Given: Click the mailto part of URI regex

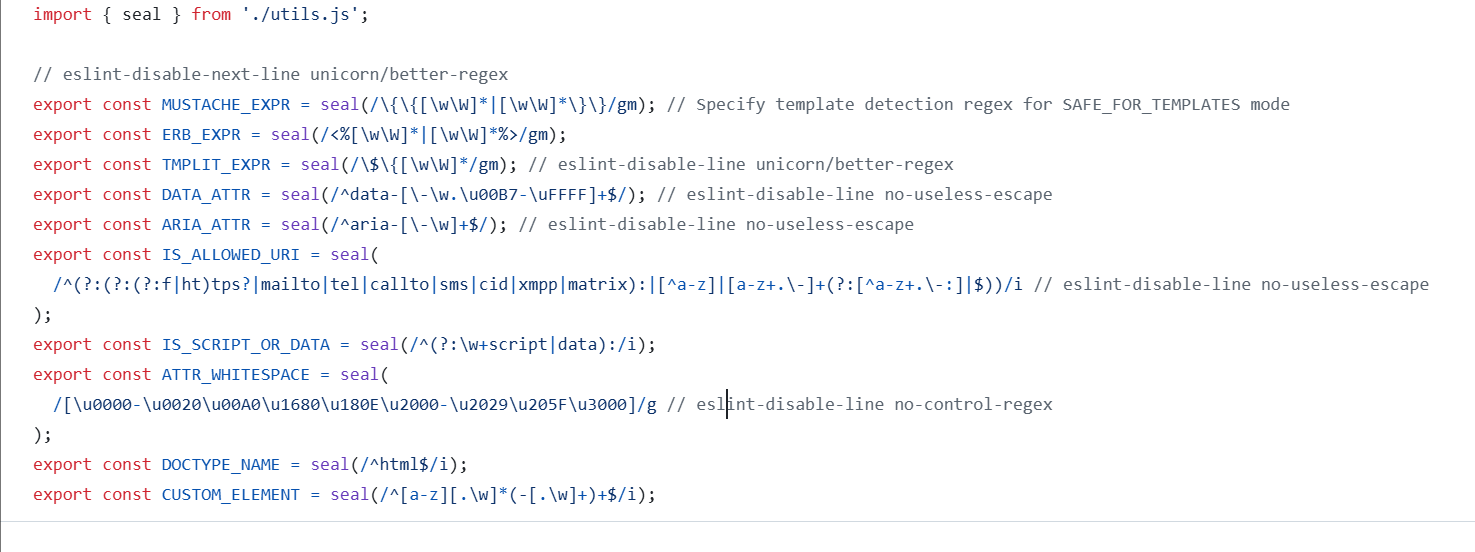Looking at the screenshot, I should pyautogui.click(x=290, y=285).
